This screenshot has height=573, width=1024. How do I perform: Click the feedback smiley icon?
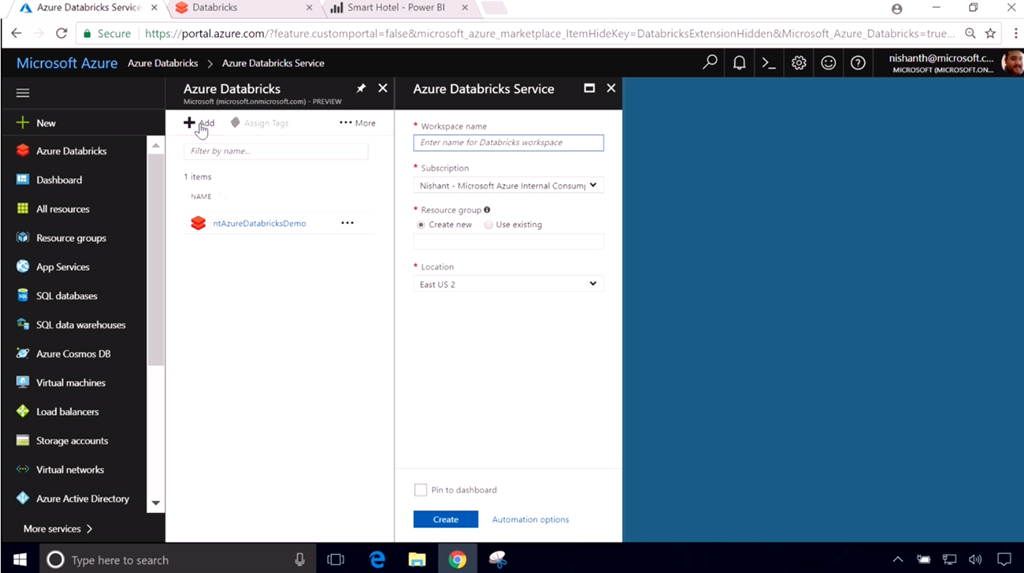tap(828, 63)
